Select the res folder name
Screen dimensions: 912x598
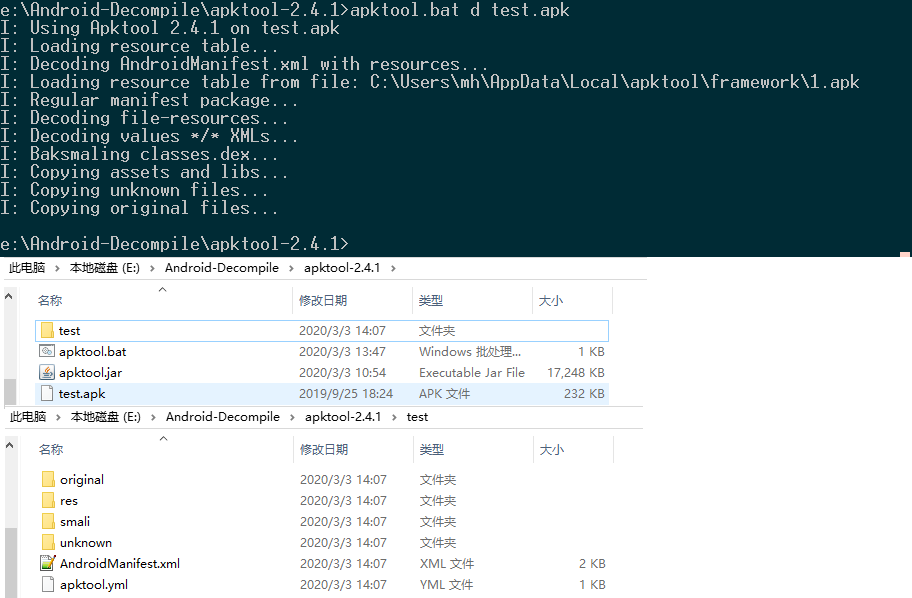coord(69,500)
